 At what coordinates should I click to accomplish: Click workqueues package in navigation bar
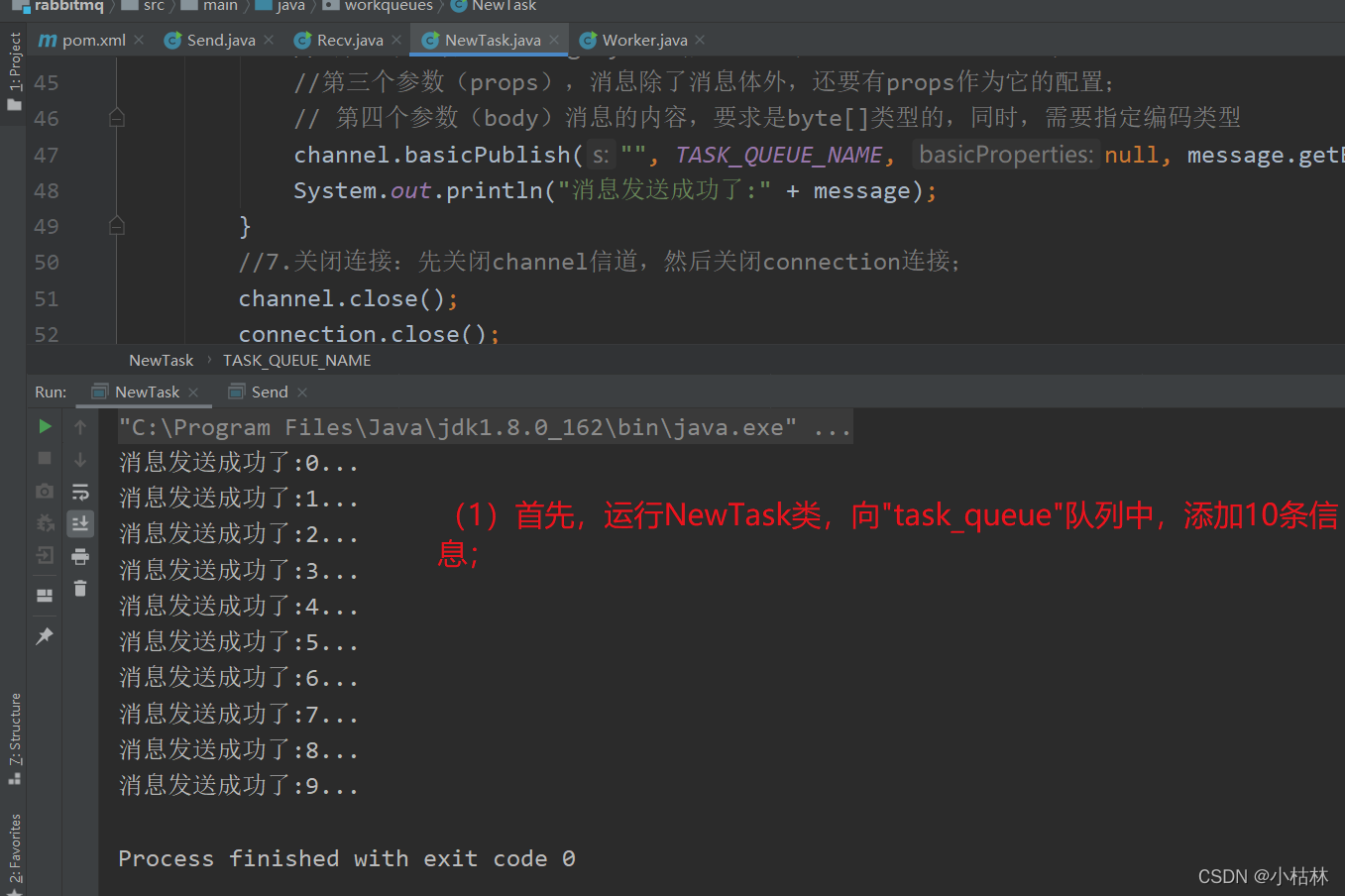pyautogui.click(x=379, y=6)
